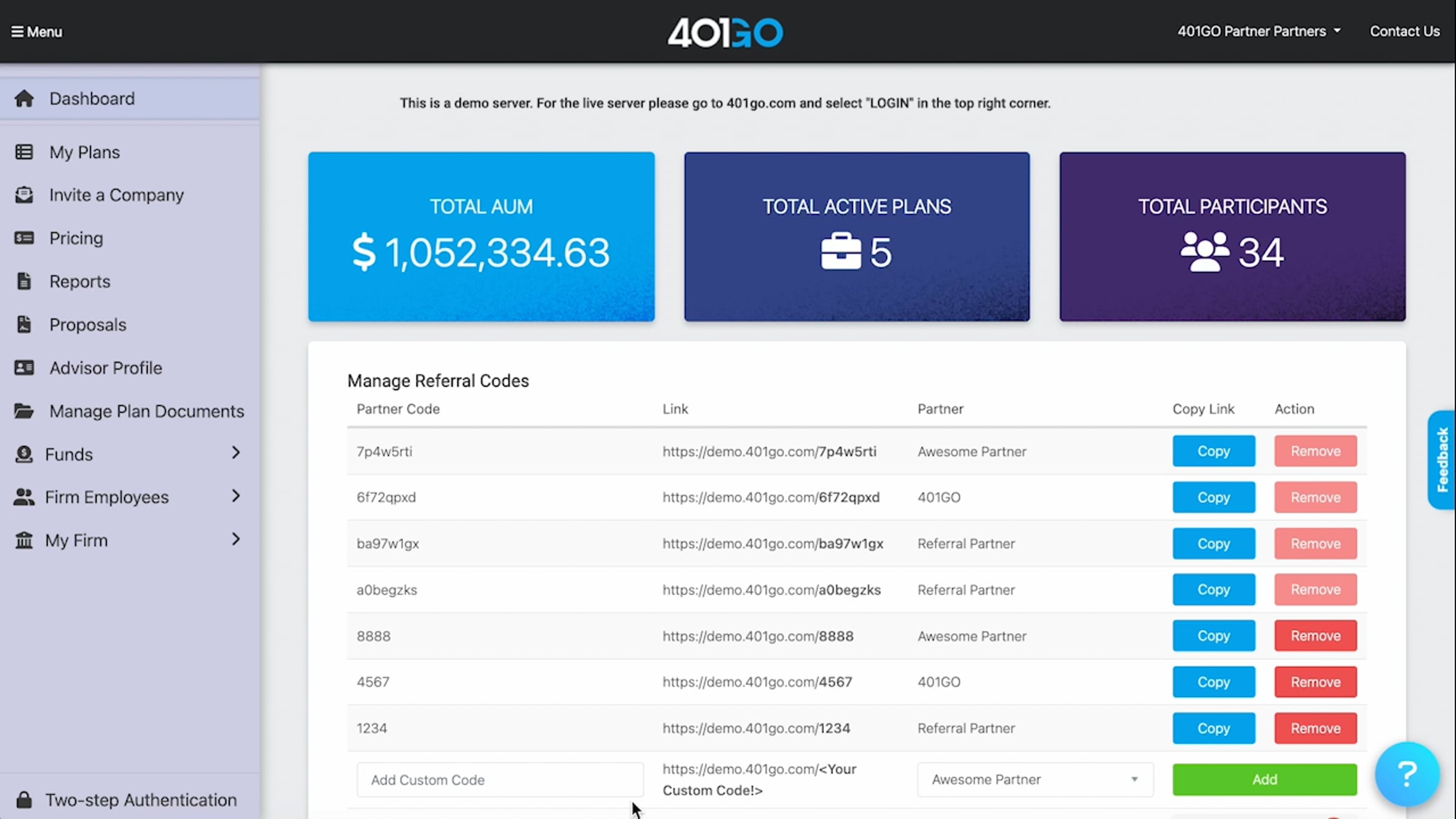Open the 401GO Partner Partners account dropdown
This screenshot has width=1456, height=819.
[1258, 32]
